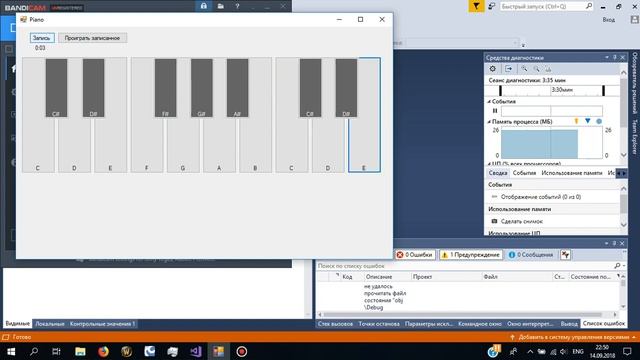
Task: Click the Поиск по списку ошибок search field
Action: click(465, 266)
